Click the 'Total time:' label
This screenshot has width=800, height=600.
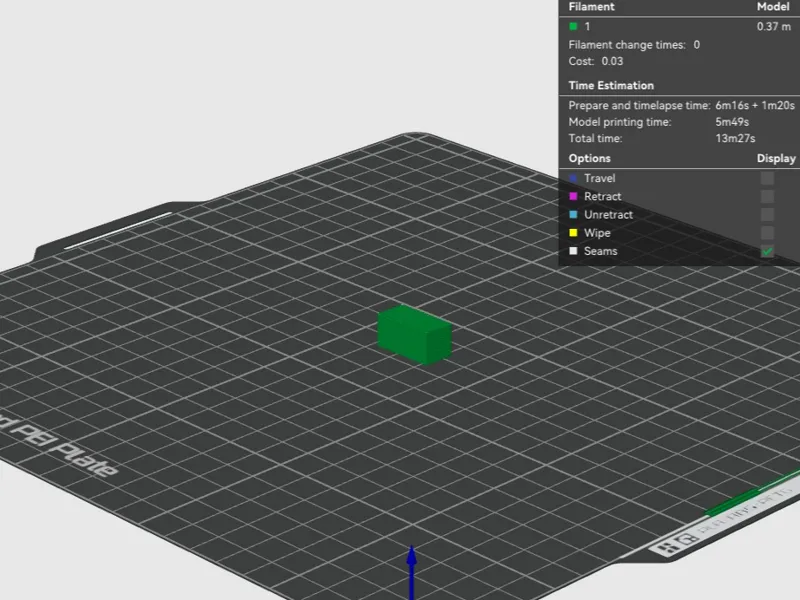(595, 138)
